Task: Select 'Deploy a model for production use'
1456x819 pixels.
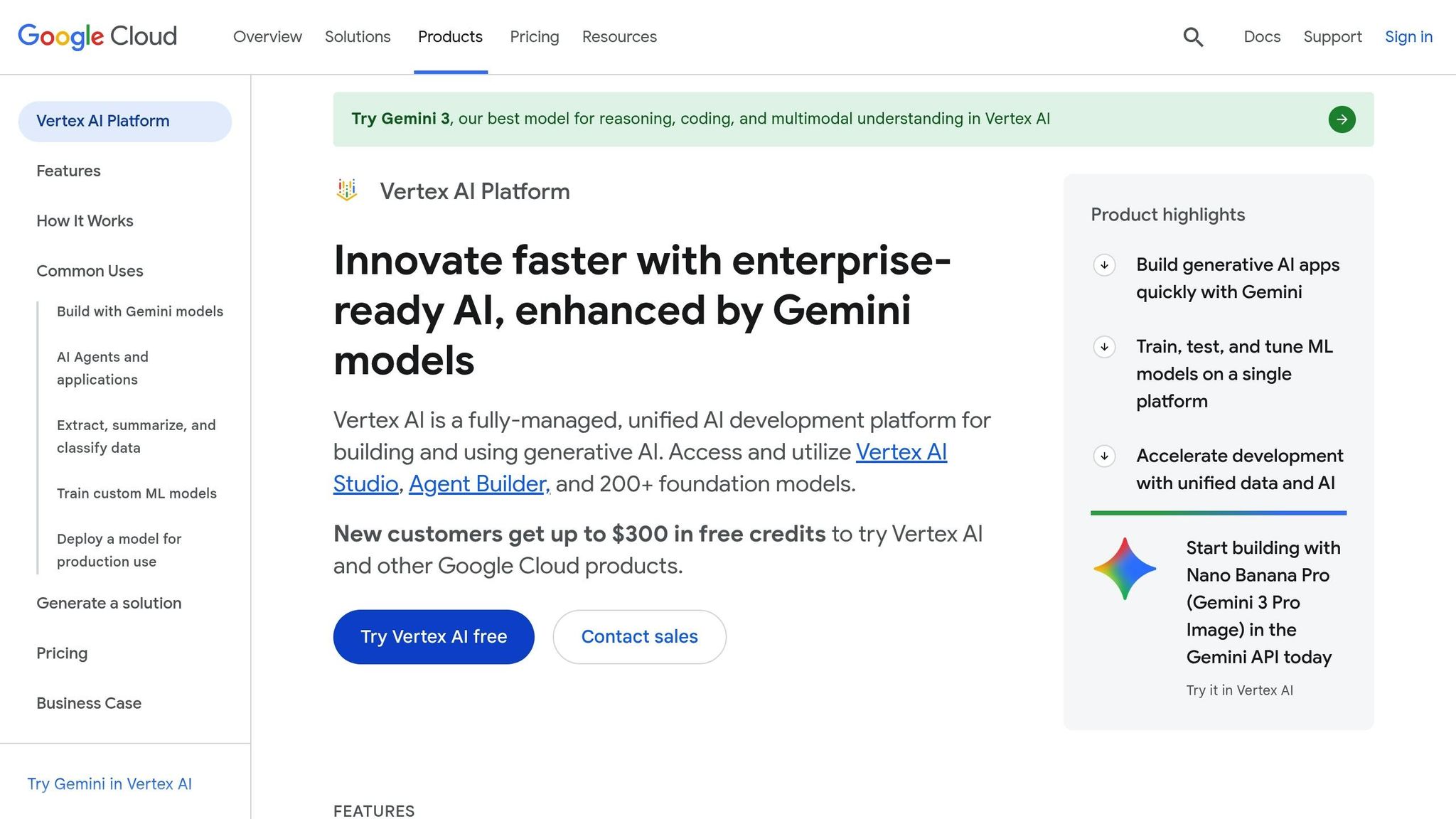Action: (119, 550)
